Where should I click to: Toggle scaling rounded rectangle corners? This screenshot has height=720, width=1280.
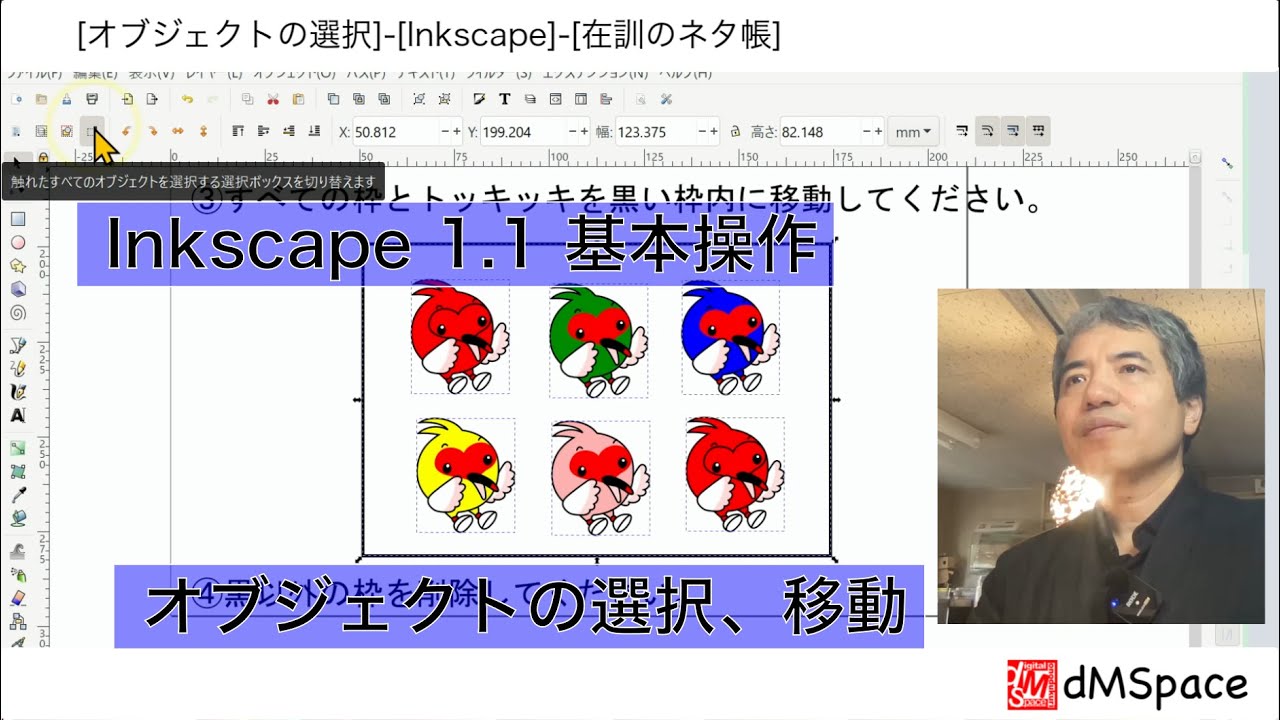point(987,131)
